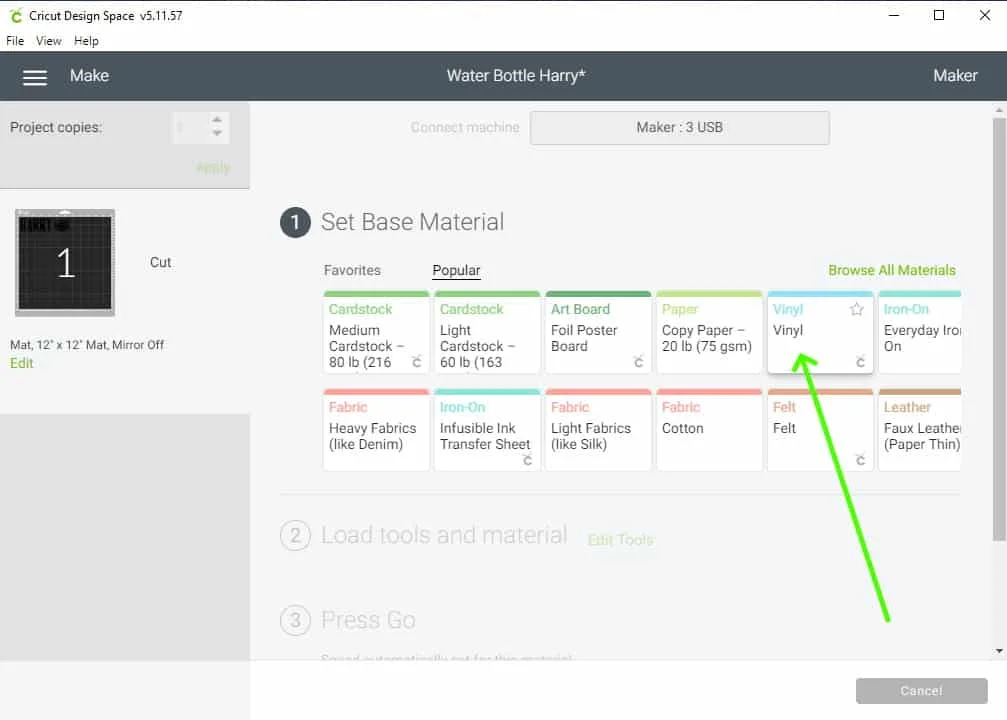Open the hamburger navigation menu
This screenshot has height=720, width=1007.
tap(35, 77)
